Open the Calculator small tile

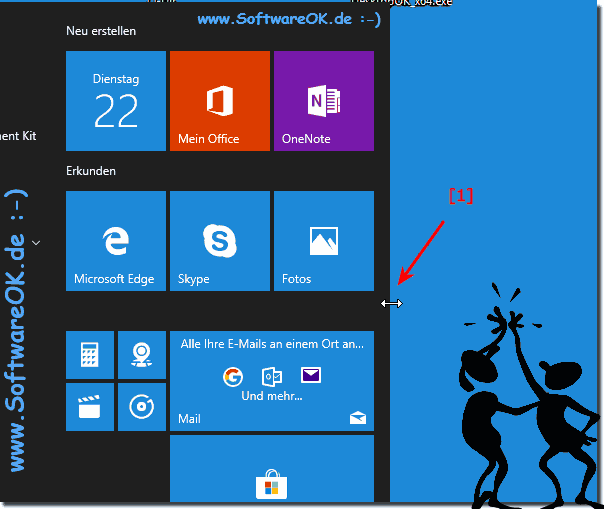tap(90, 355)
